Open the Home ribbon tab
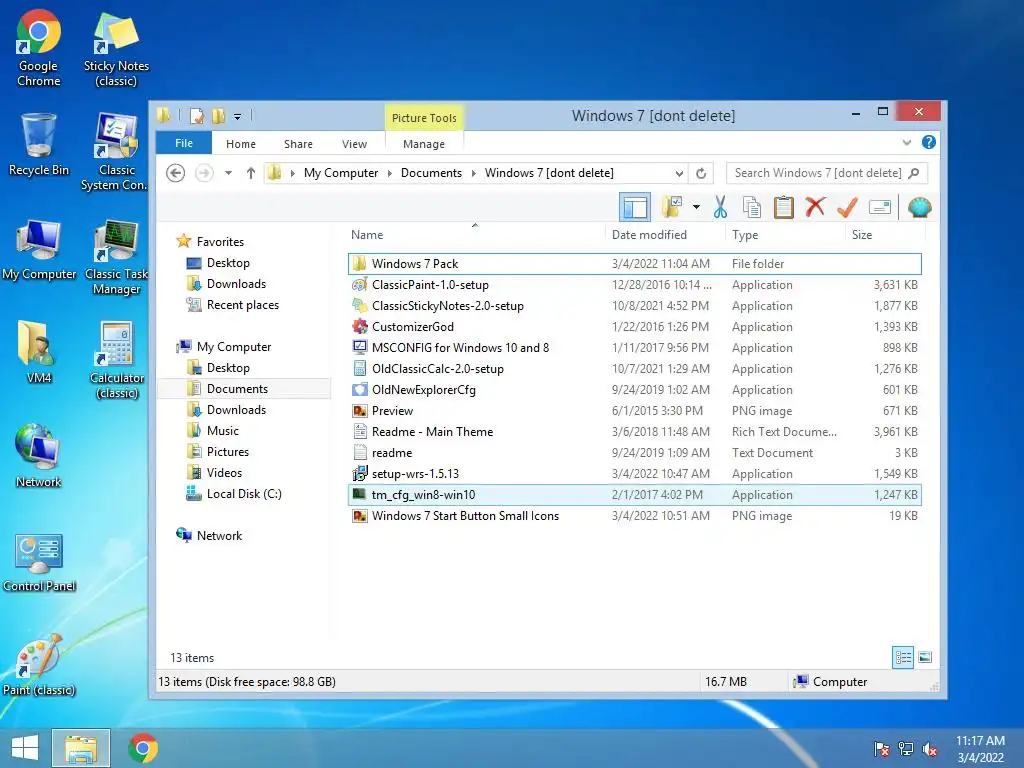 point(241,144)
